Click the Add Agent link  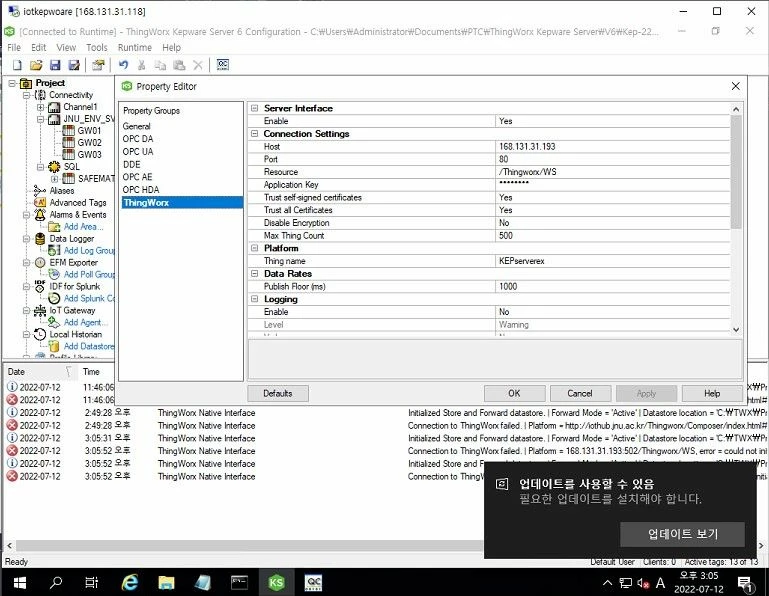[86, 322]
